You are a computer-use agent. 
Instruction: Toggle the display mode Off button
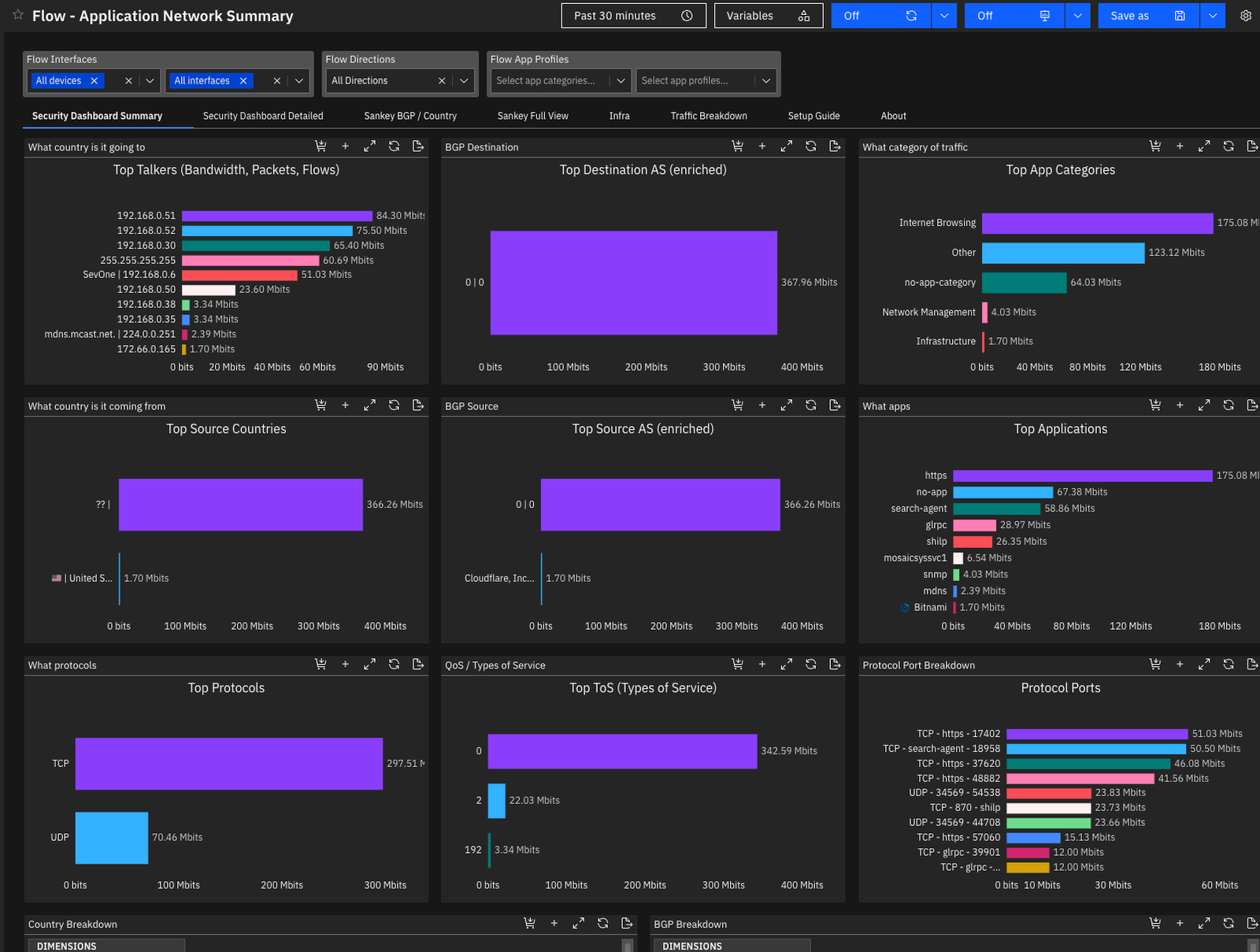point(1014,16)
